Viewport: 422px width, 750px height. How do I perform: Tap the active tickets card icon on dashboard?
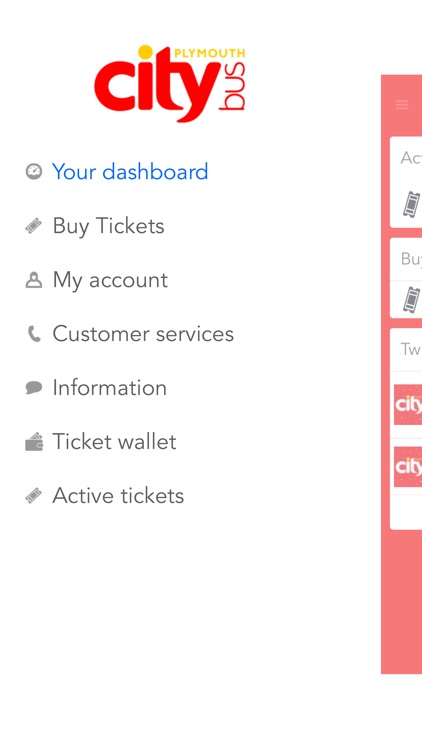point(411,204)
